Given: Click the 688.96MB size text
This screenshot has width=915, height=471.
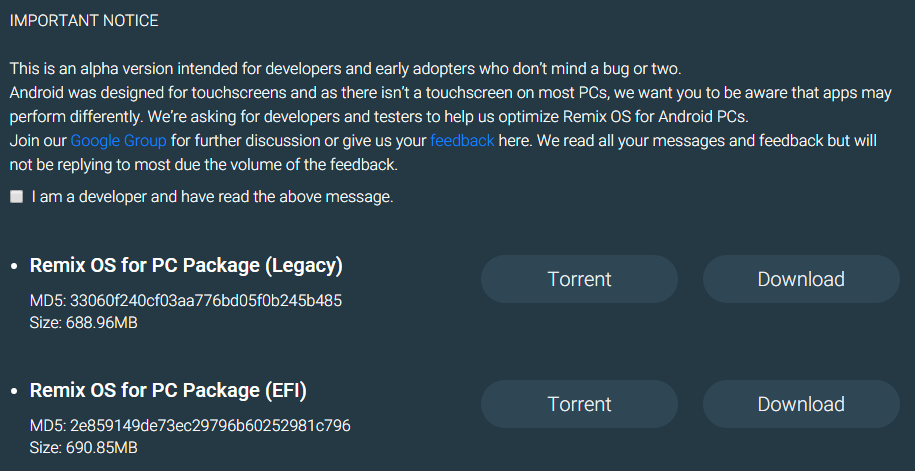Looking at the screenshot, I should (84, 322).
